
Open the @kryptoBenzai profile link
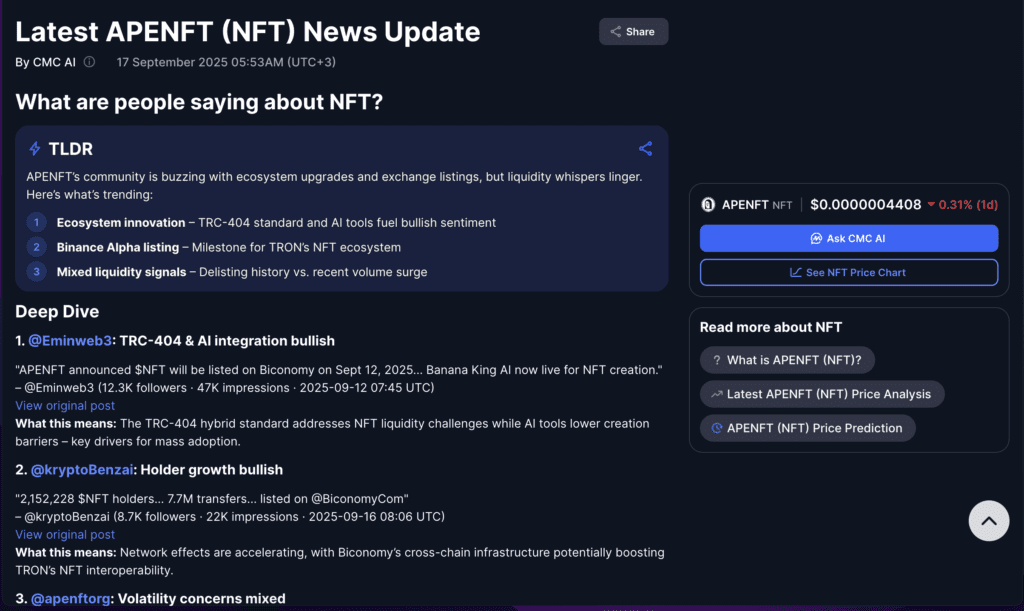(x=82, y=470)
